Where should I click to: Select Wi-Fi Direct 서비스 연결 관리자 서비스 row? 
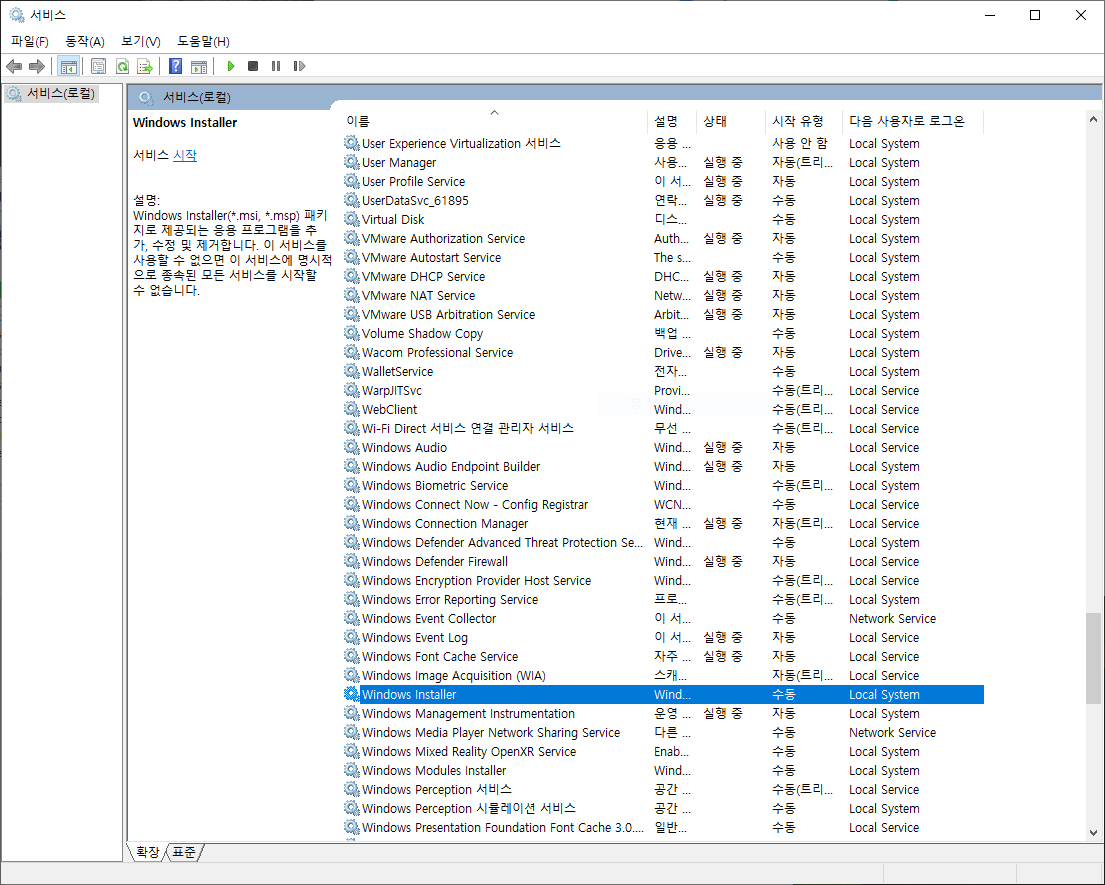point(663,428)
